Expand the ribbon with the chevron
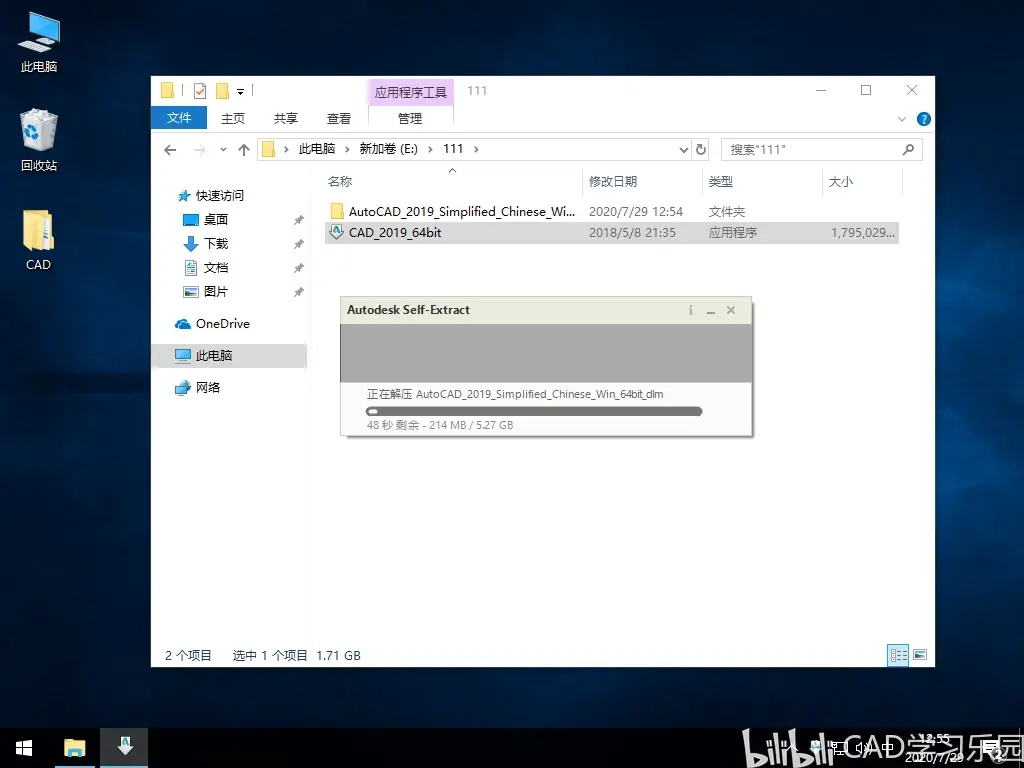1024x768 pixels. click(x=902, y=119)
